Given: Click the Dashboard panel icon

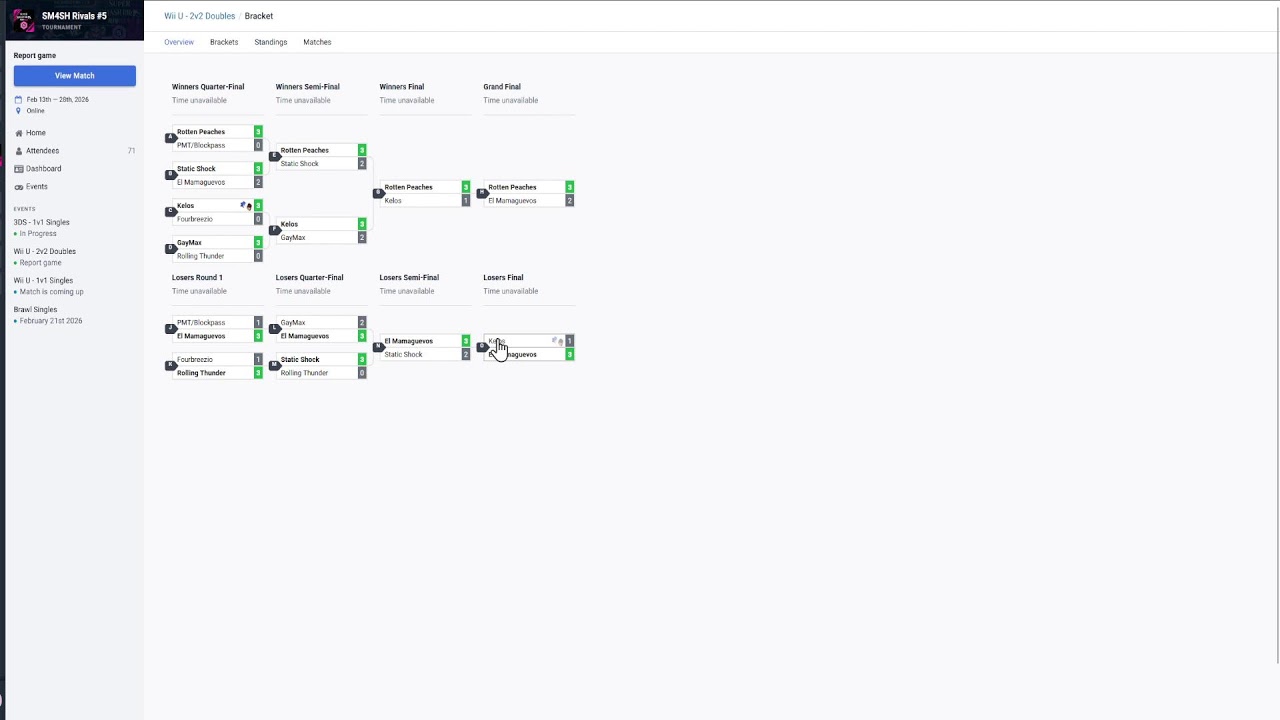Looking at the screenshot, I should (18, 169).
